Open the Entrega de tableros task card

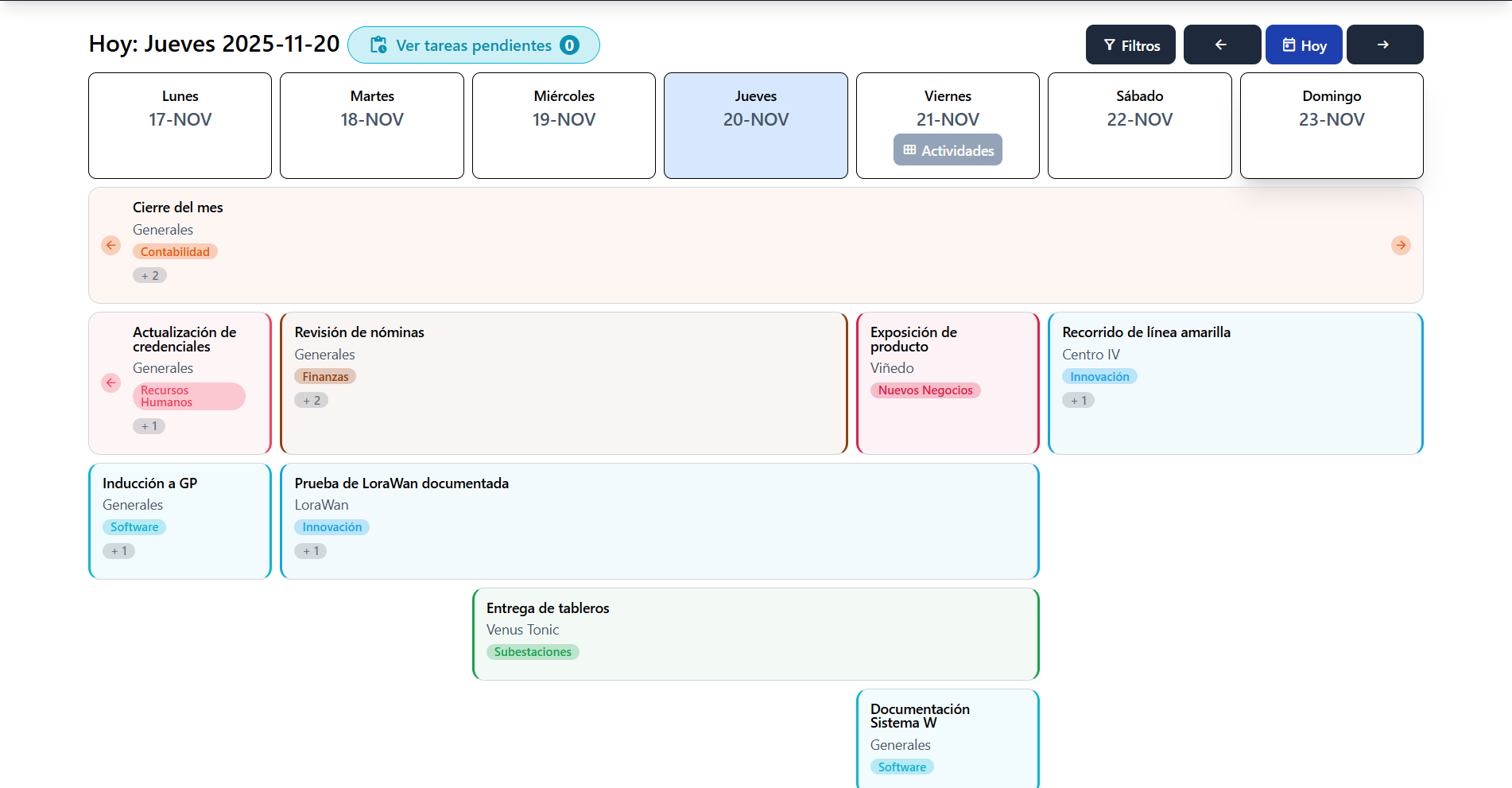(755, 634)
